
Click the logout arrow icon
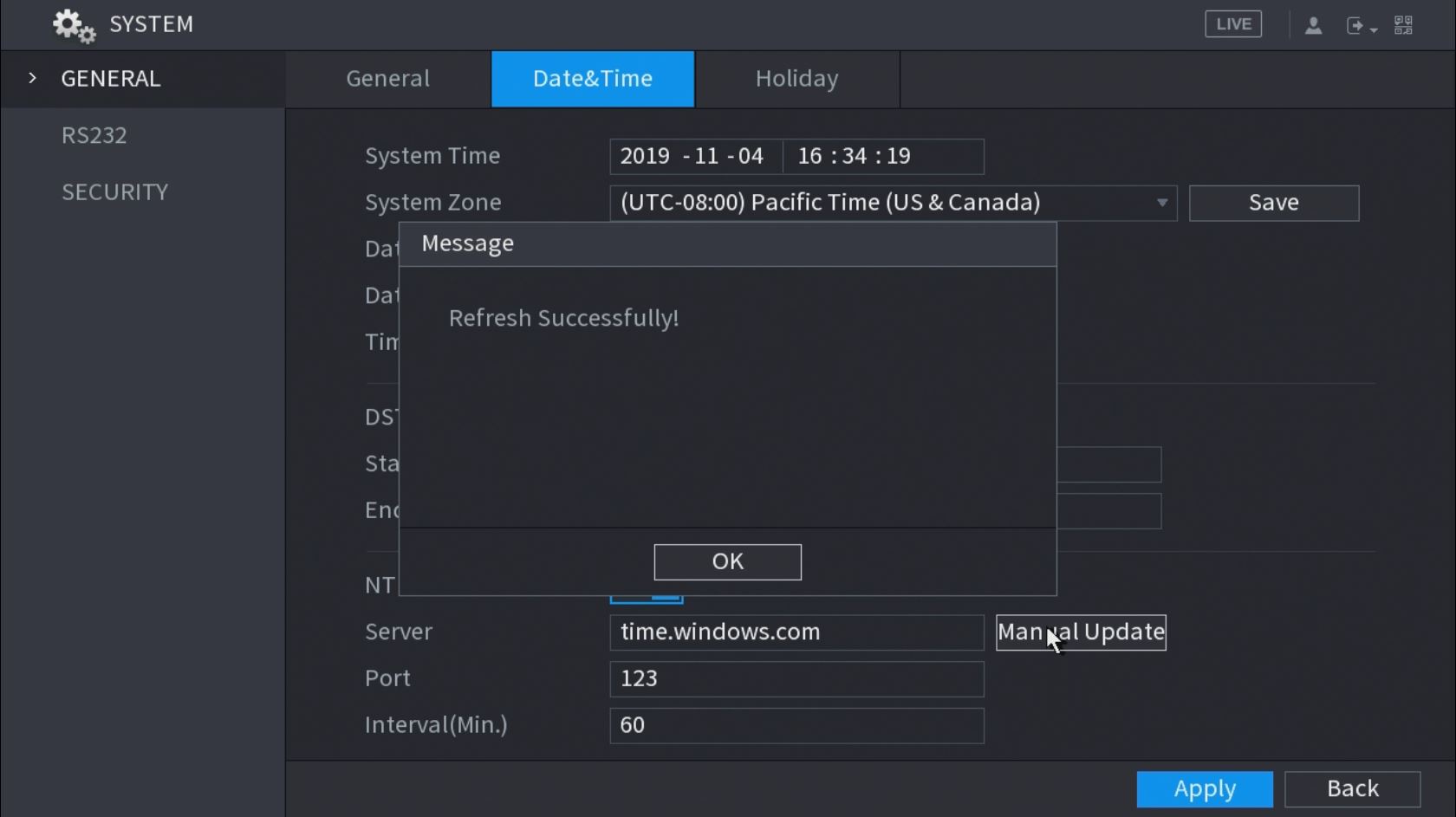coord(1357,25)
